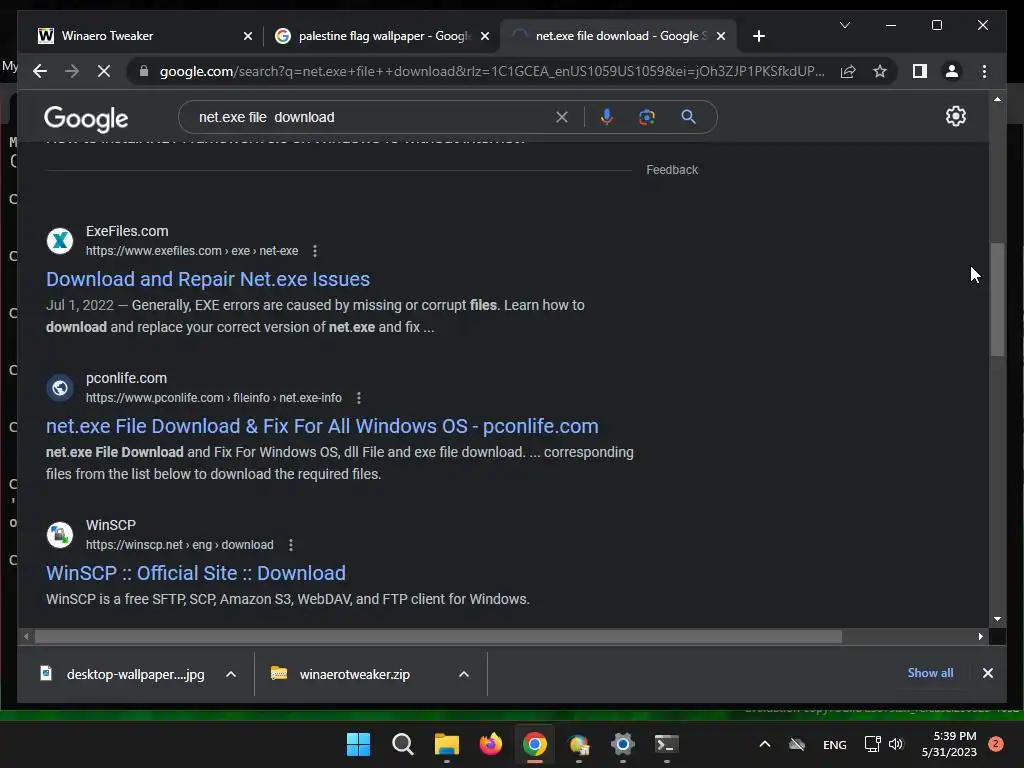Screen dimensions: 1024x768
Task: Open volume control in system tray
Action: (x=896, y=744)
